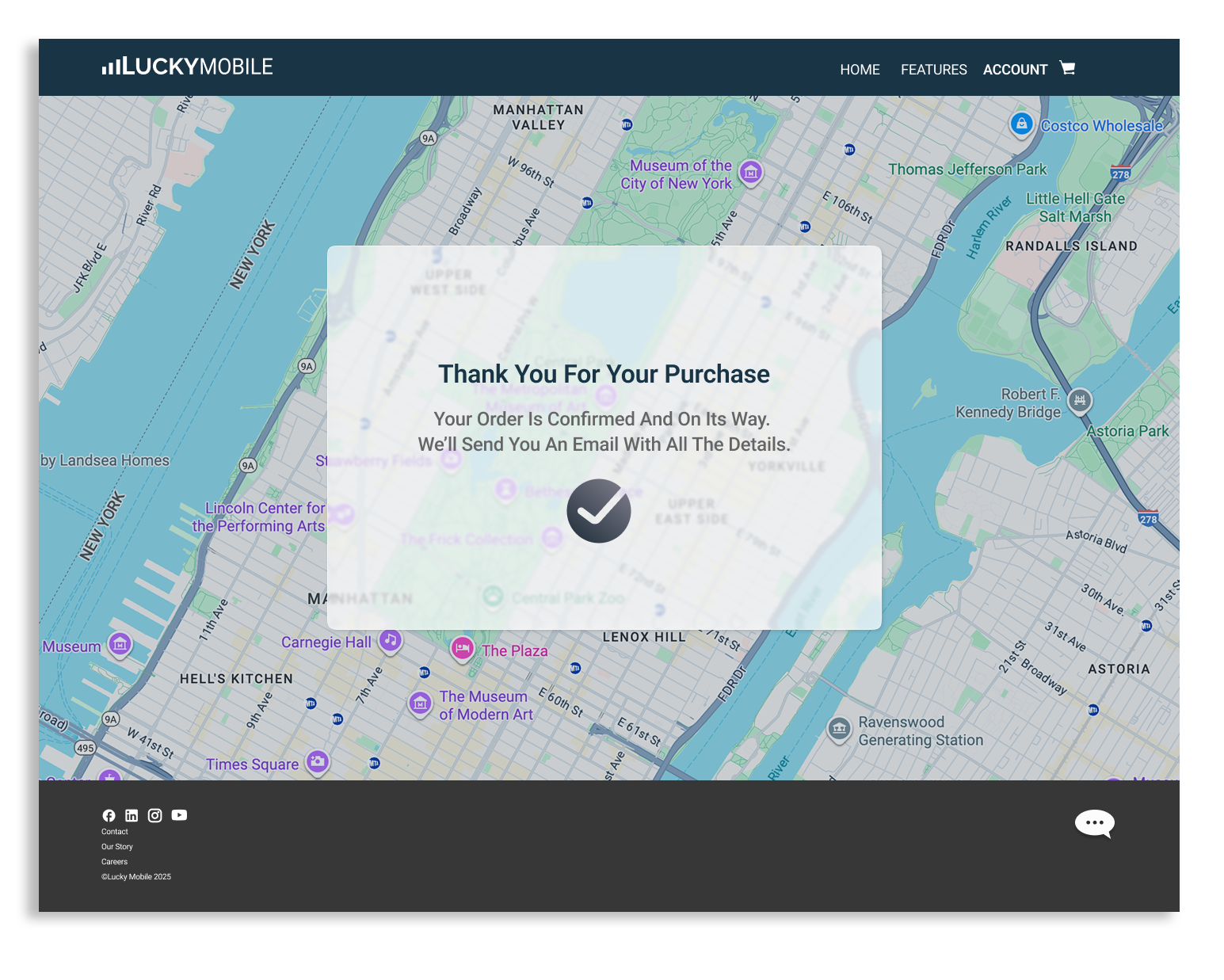The image size is (1224, 980).
Task: Click the "Robert F. Kennedy Bridge" label
Action: click(x=1008, y=403)
